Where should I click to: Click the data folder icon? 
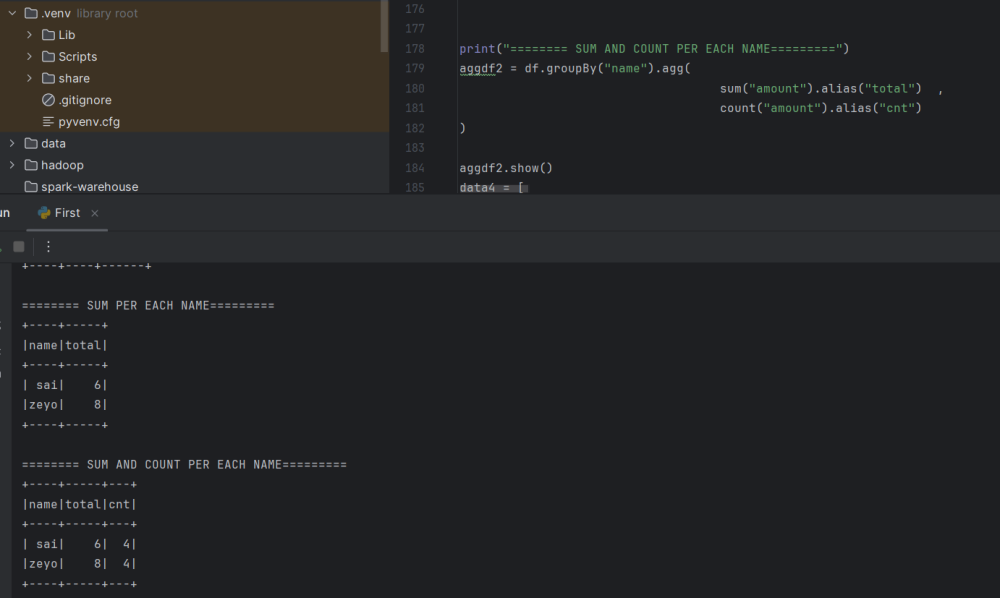point(31,143)
